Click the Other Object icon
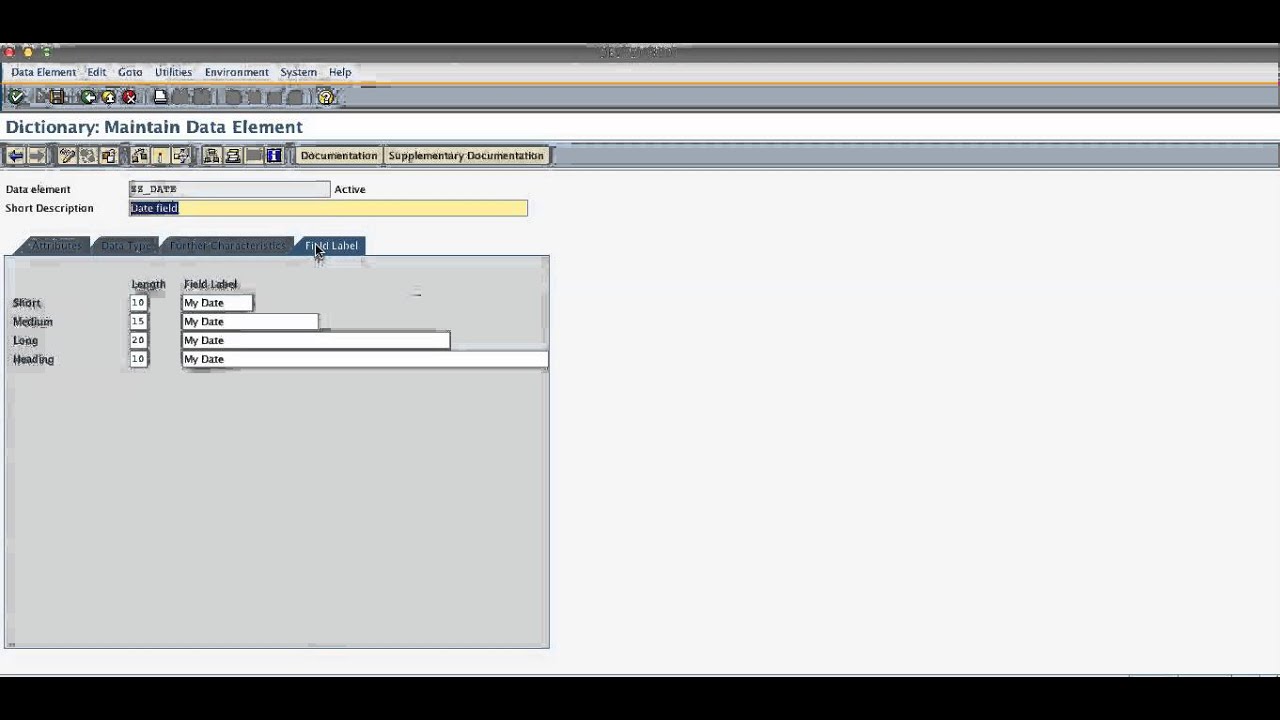The width and height of the screenshot is (1280, 720). [x=109, y=156]
